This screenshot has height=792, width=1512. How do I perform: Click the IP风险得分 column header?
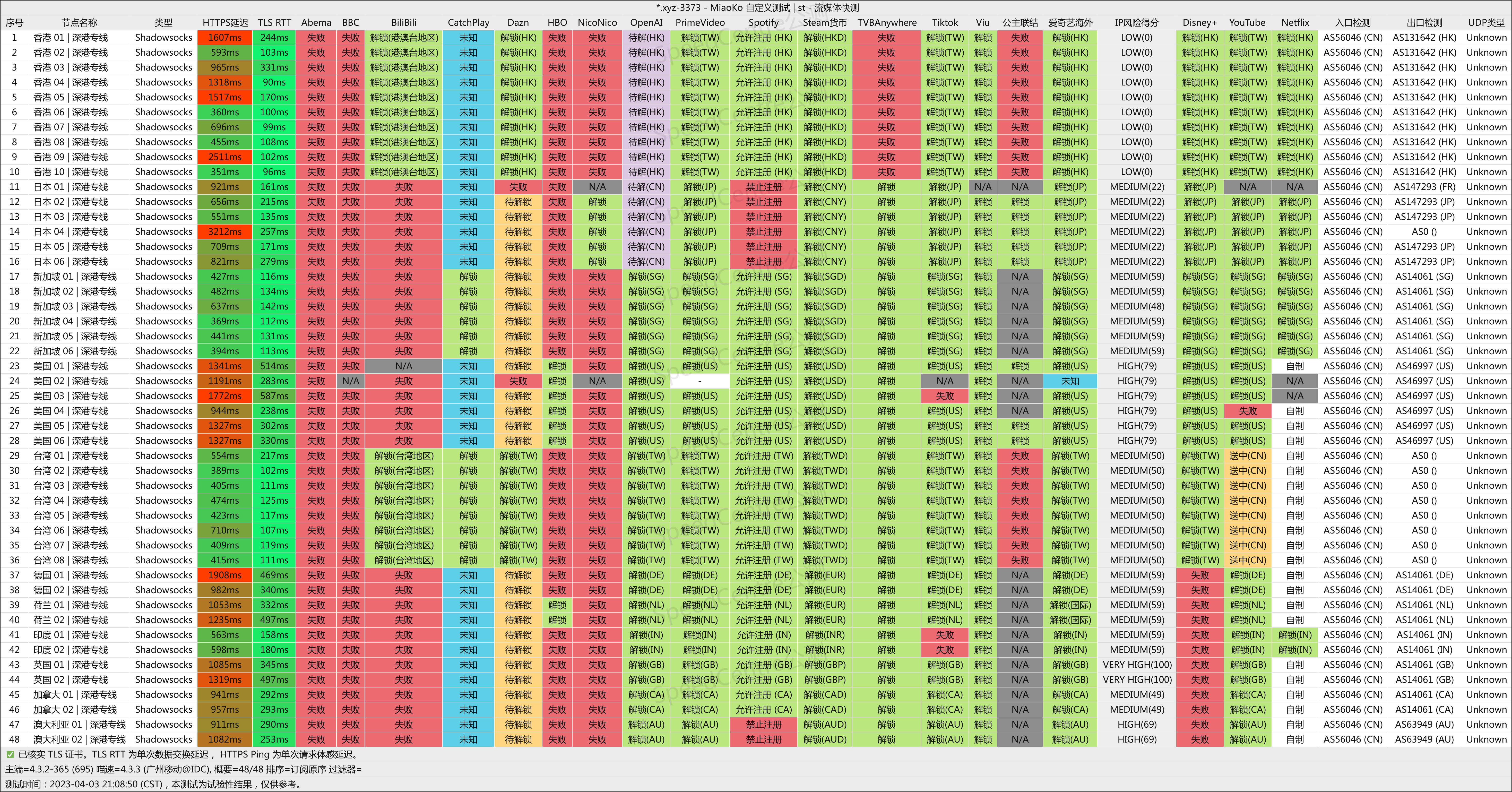click(x=1136, y=22)
